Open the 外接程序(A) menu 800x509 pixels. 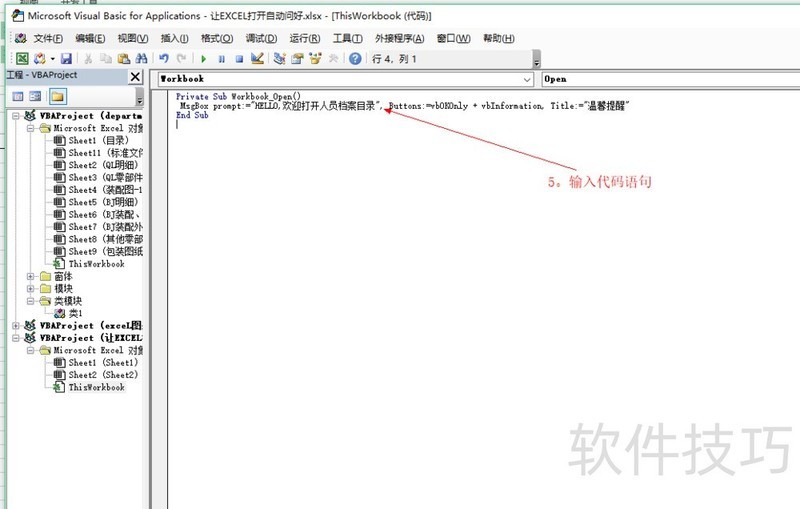click(399, 38)
